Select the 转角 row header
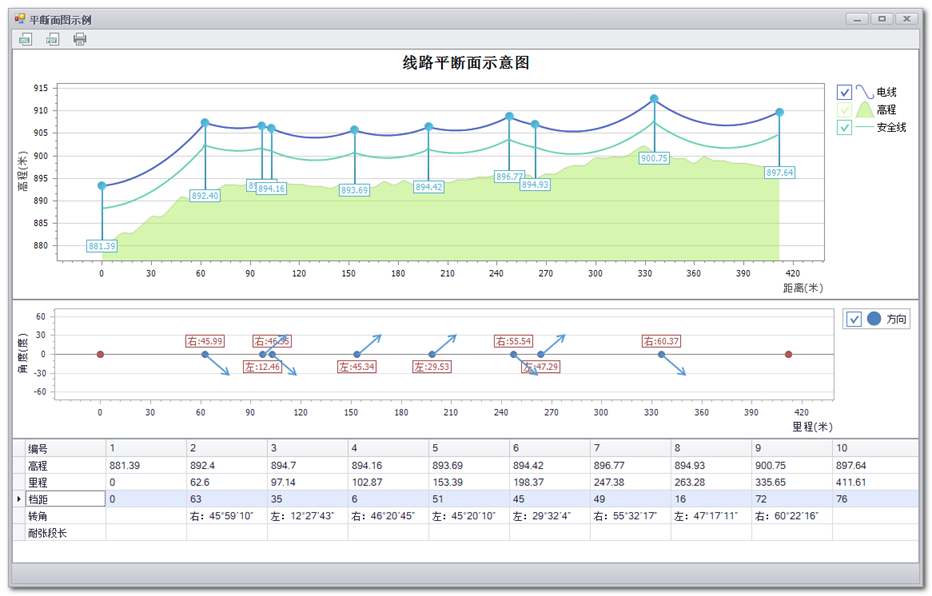The height and width of the screenshot is (596, 932). click(x=65, y=516)
